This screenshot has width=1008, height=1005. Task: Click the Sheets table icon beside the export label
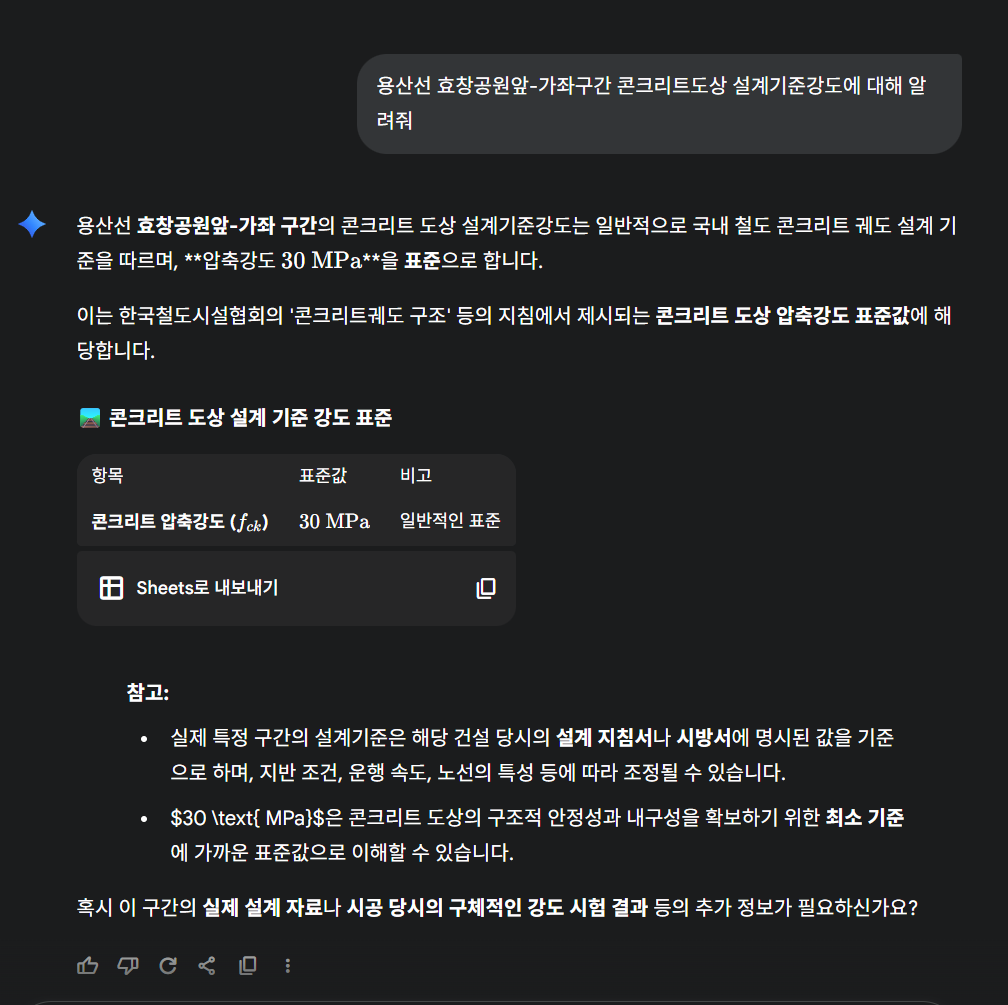tap(110, 588)
